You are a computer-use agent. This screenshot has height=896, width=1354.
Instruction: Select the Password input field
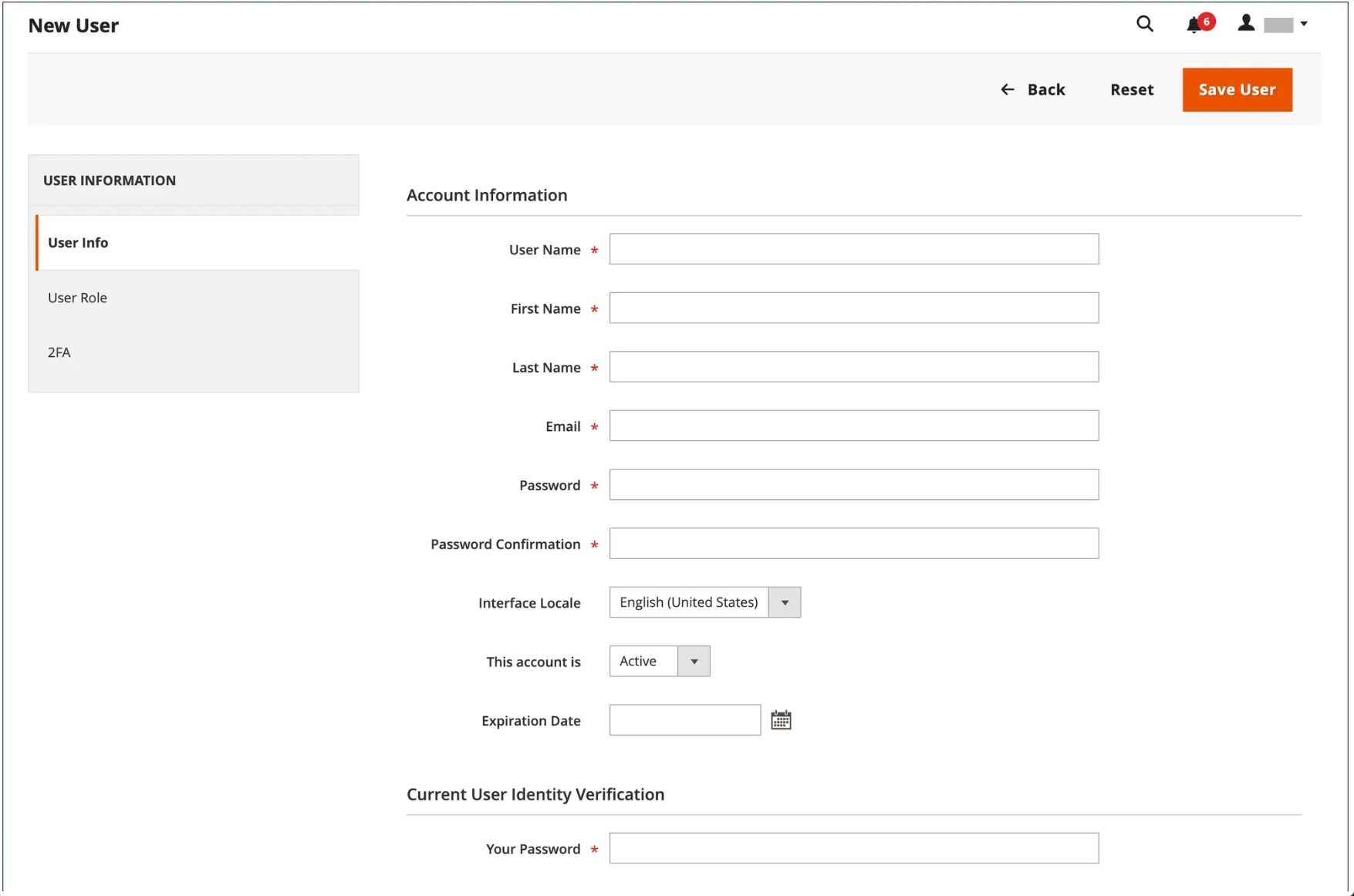(853, 485)
